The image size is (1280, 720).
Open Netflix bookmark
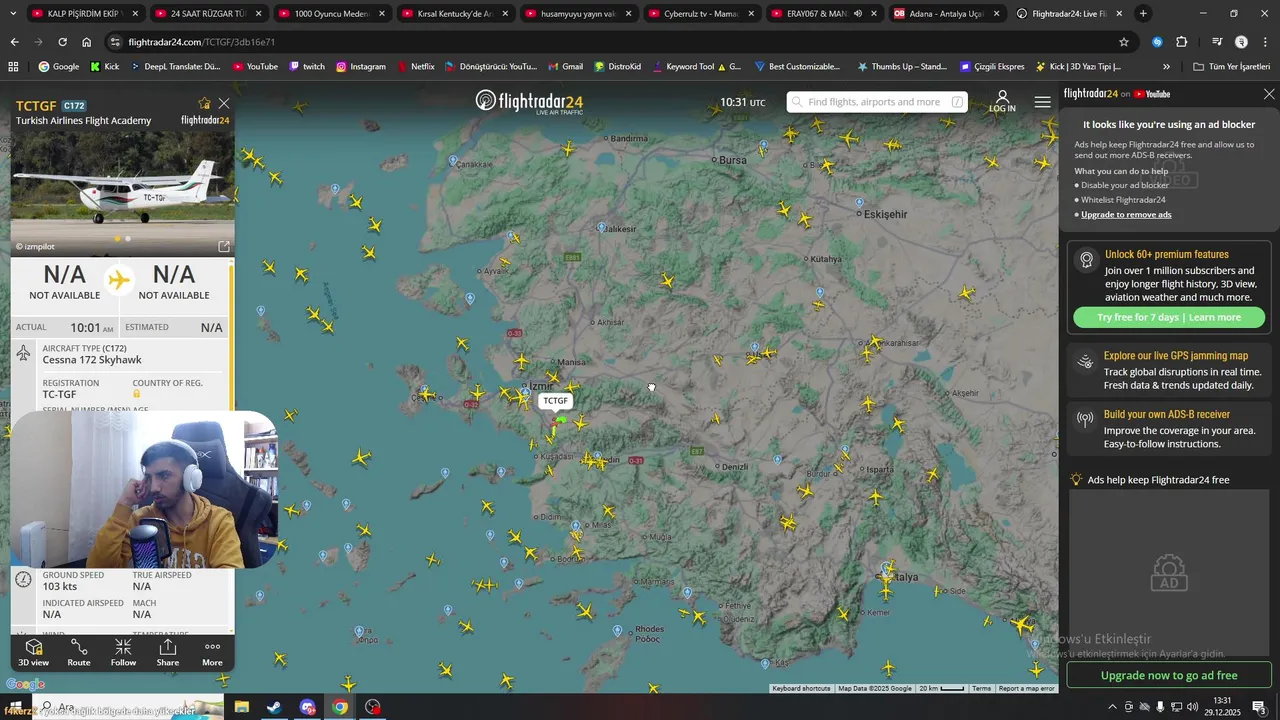pos(415,67)
